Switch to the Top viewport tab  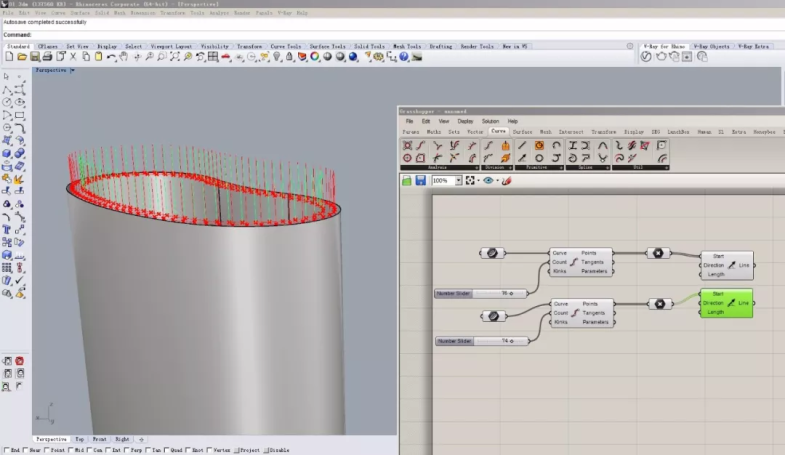(x=79, y=439)
